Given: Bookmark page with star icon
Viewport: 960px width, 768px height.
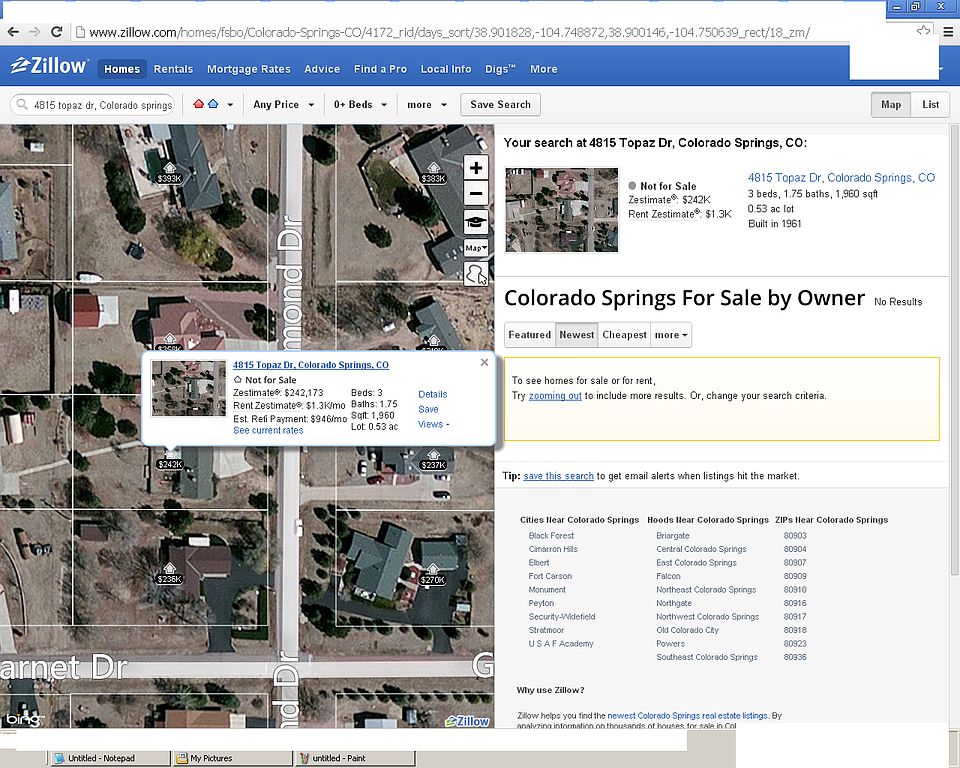Looking at the screenshot, I should 923,31.
